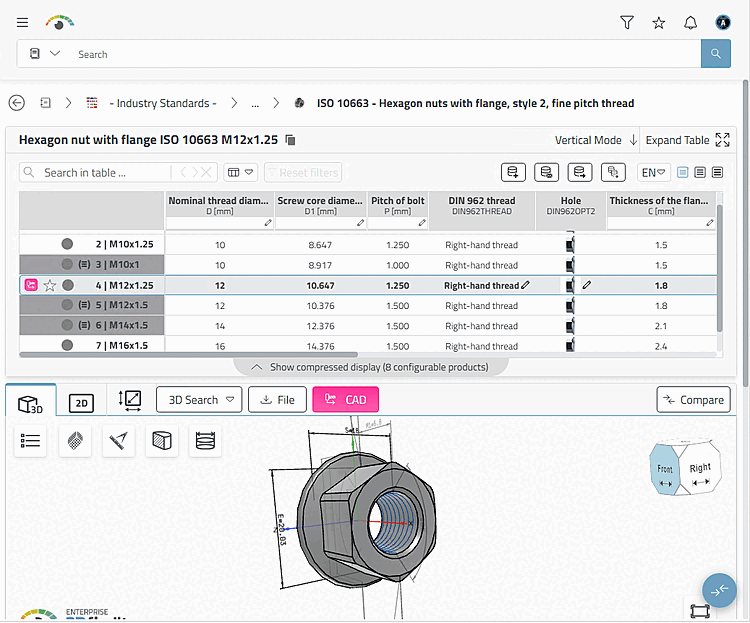Open favorites star in header
Image resolution: width=750 pixels, height=623 pixels.
[x=659, y=22]
